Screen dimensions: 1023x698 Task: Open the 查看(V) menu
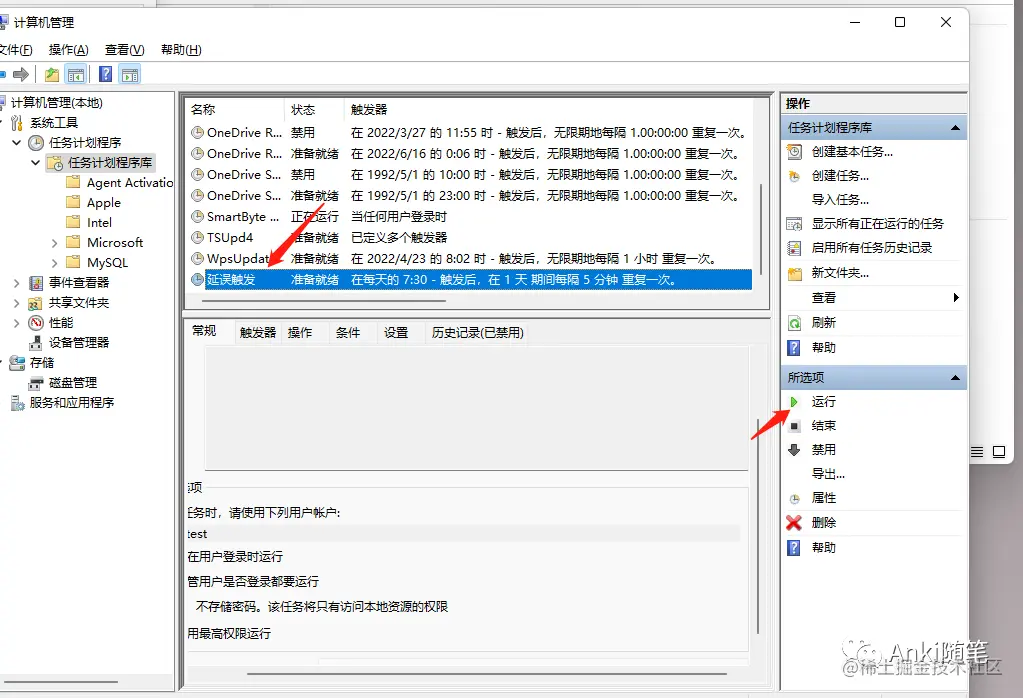click(125, 50)
